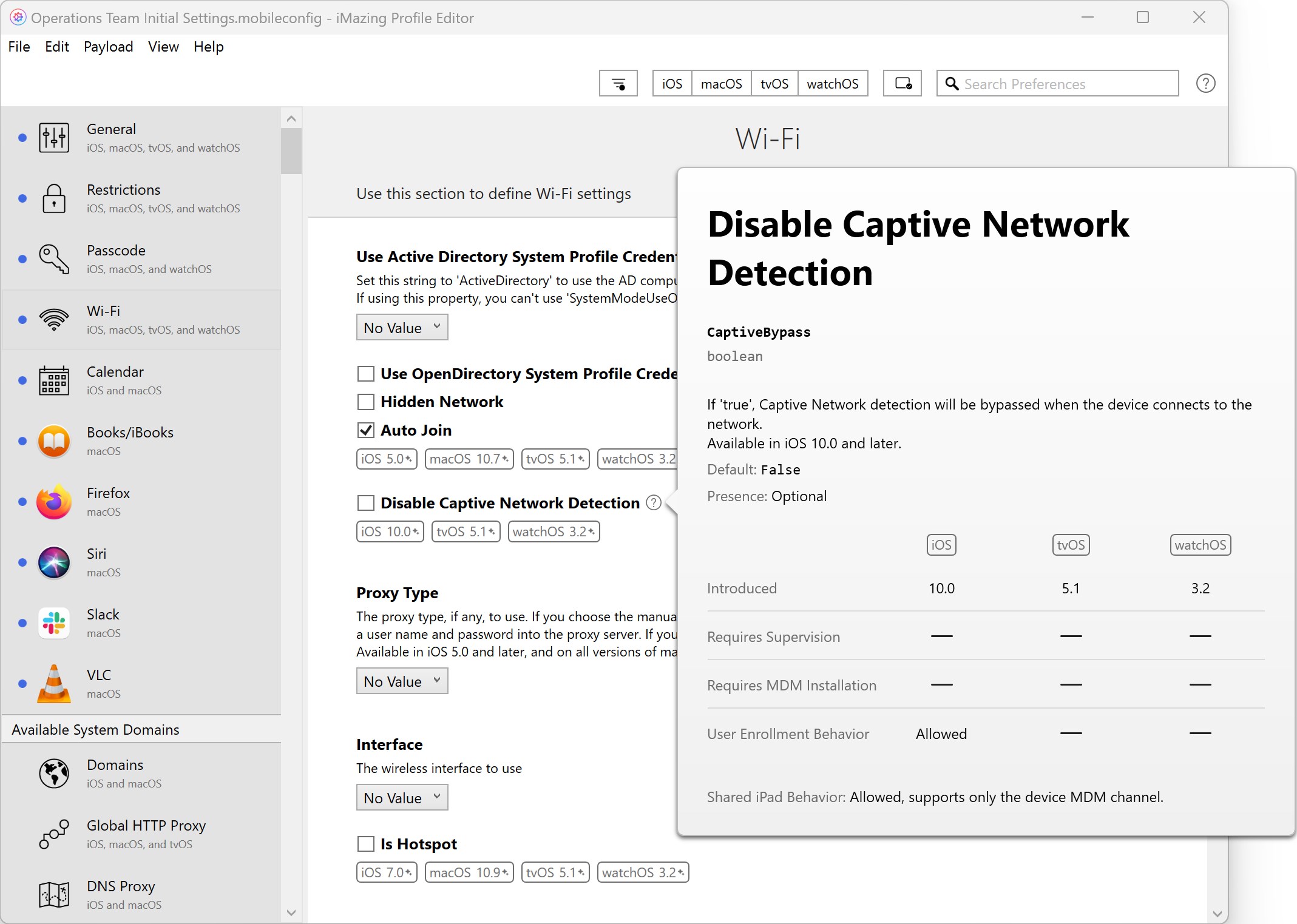Click the device preview toolbar icon

pos(902,84)
